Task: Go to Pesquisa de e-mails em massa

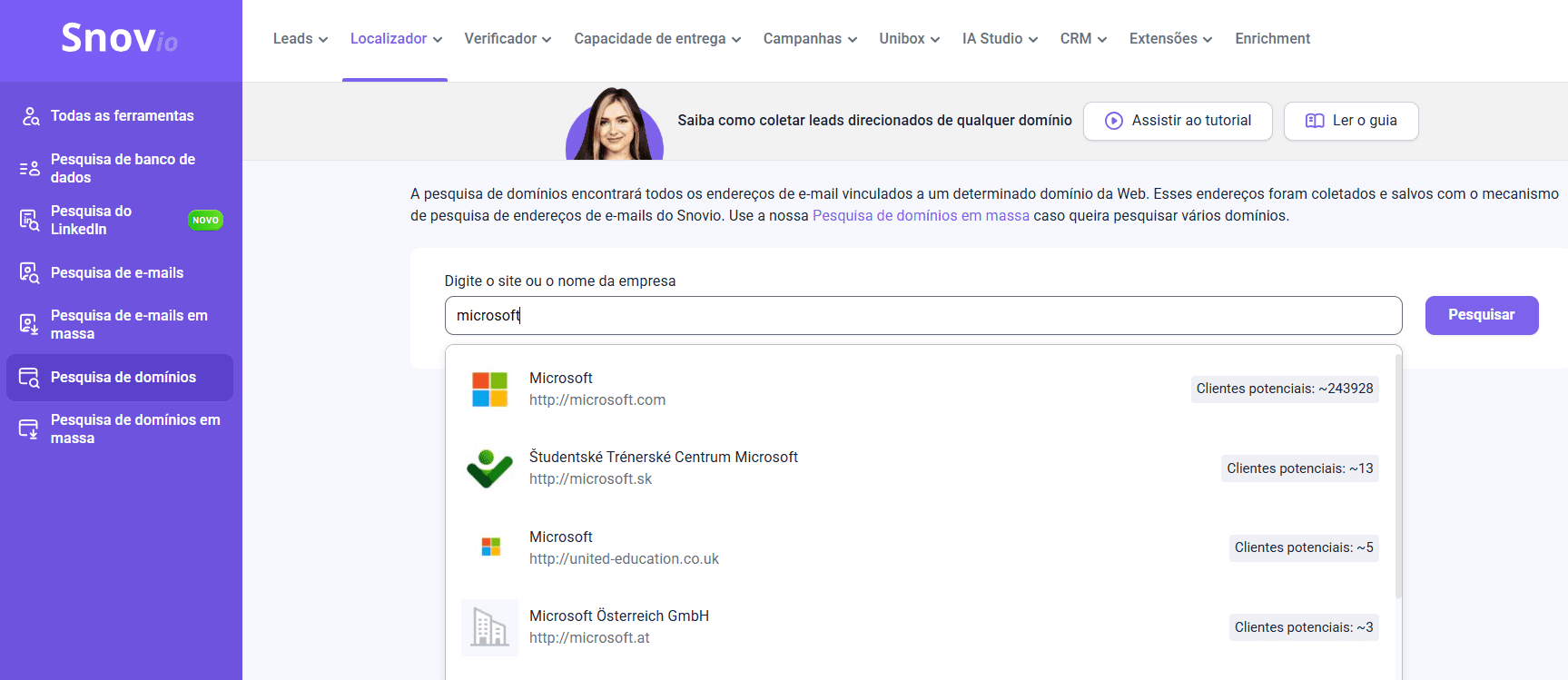Action: coord(120,324)
